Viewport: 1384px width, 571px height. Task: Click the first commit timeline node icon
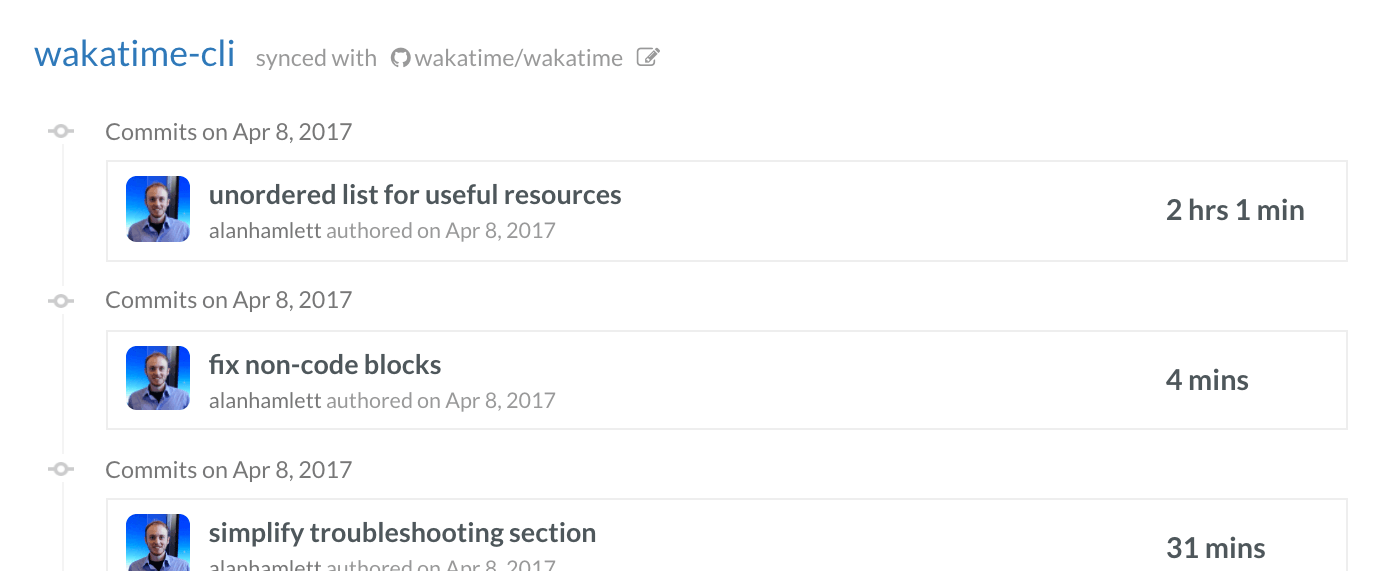point(61,131)
